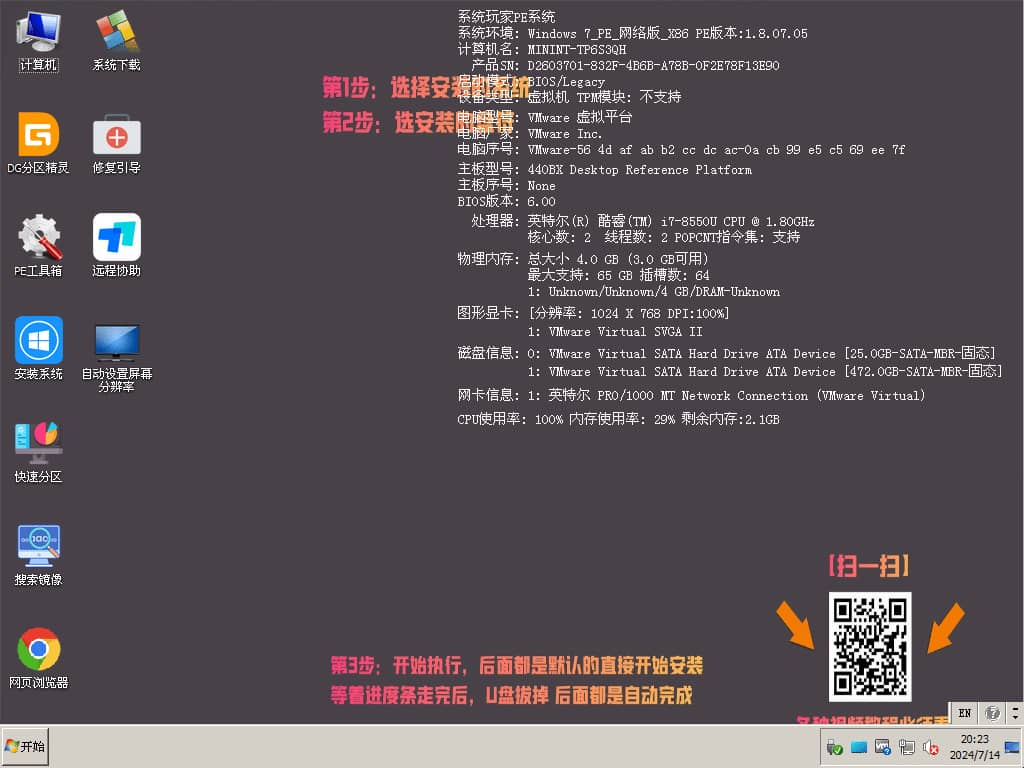Screen dimensions: 1024x768
Task: Open the language bar help icon
Action: pyautogui.click(x=992, y=713)
